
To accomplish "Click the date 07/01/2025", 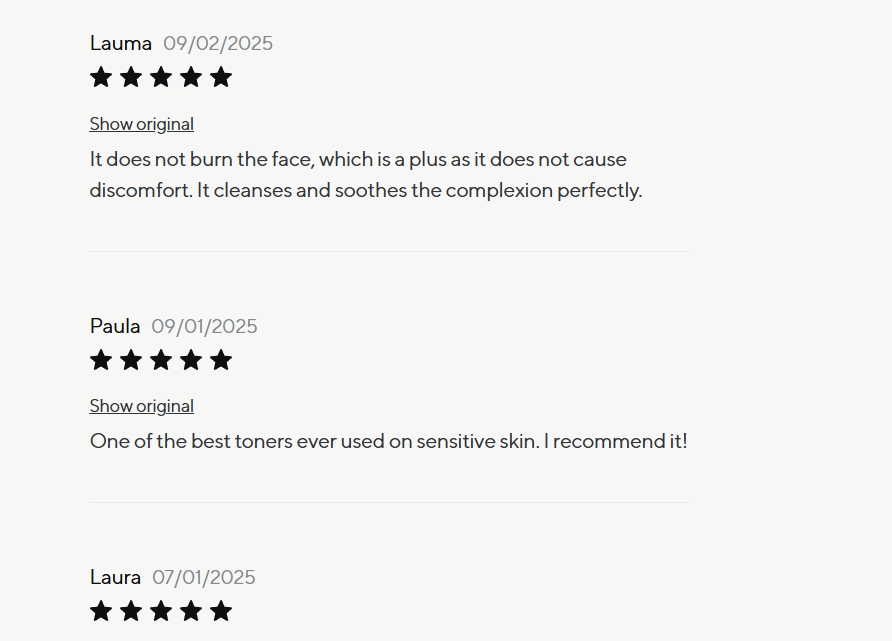I will pyautogui.click(x=204, y=577).
